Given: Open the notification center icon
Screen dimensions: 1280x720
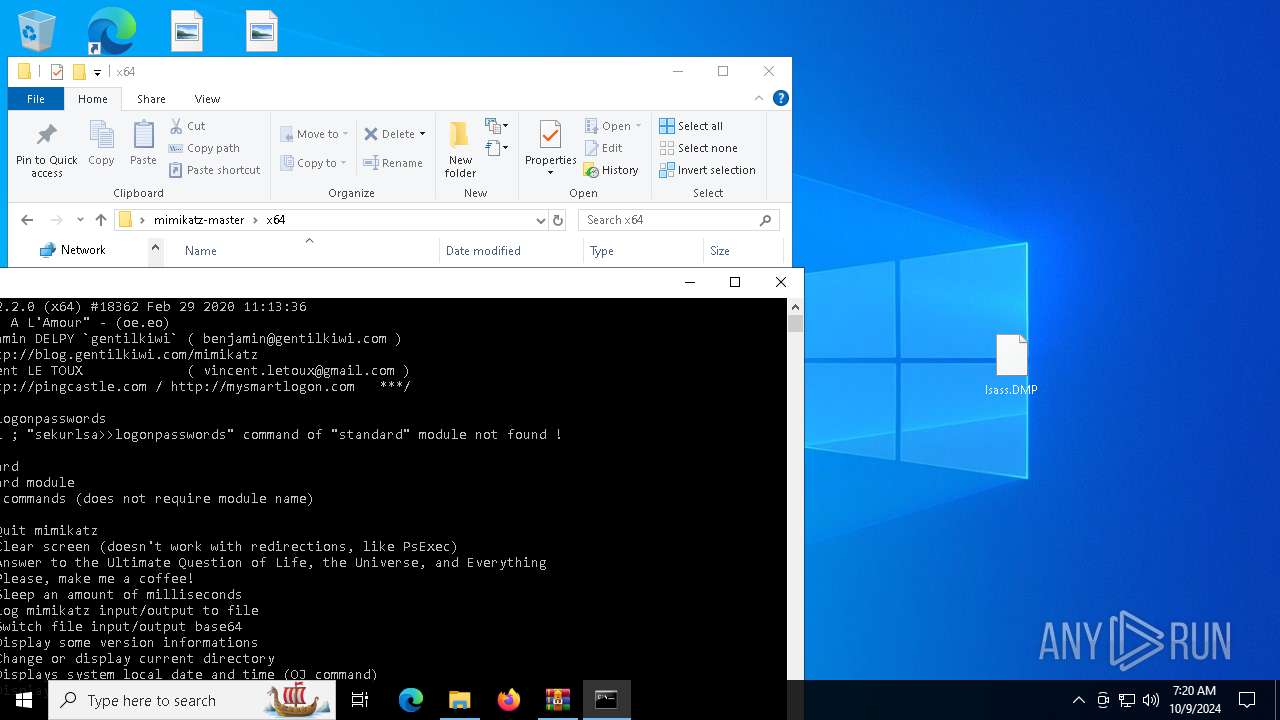Looking at the screenshot, I should [1247, 700].
